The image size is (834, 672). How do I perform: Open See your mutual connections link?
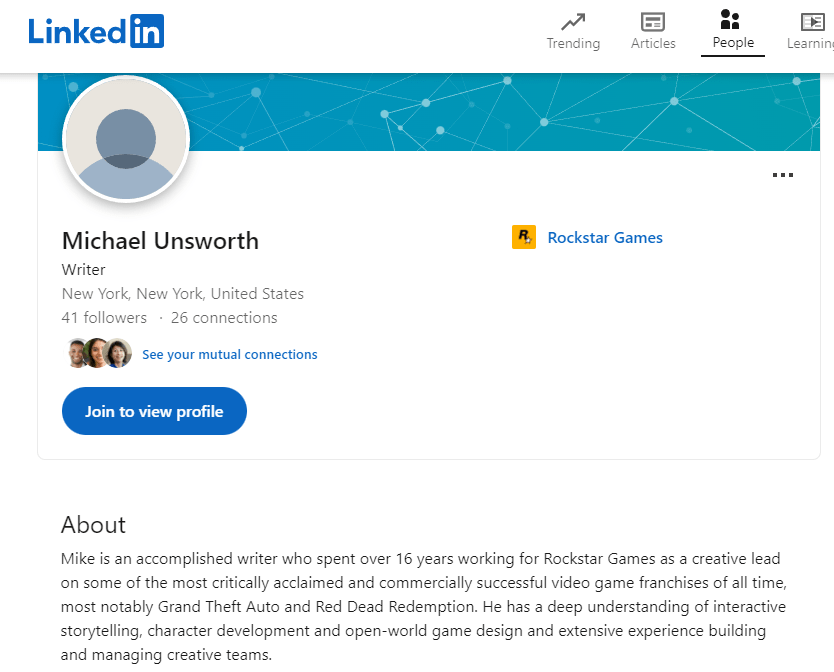click(229, 354)
